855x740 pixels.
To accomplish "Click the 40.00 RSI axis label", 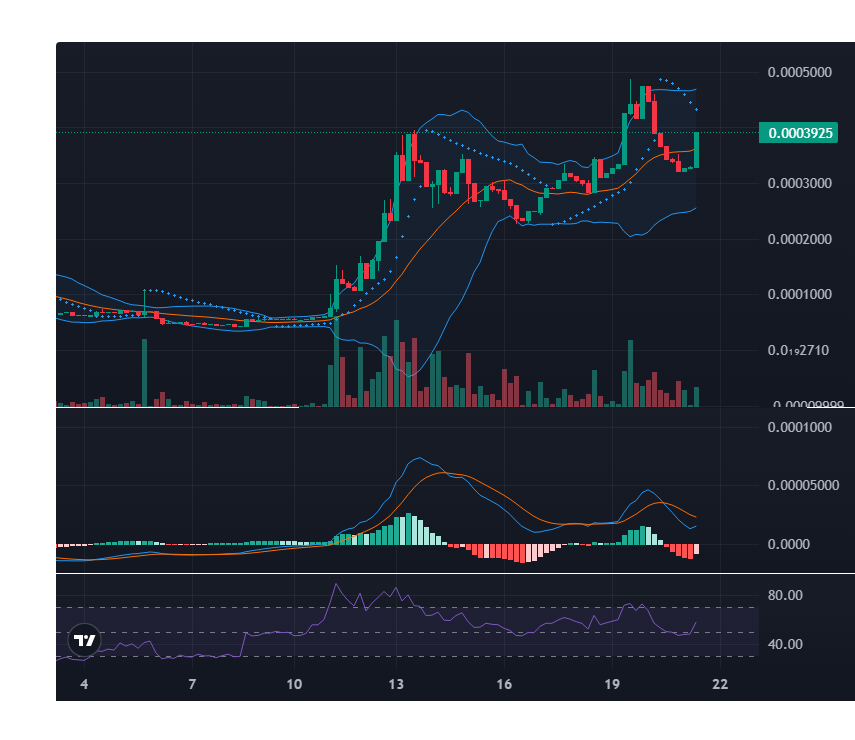I will [x=785, y=644].
